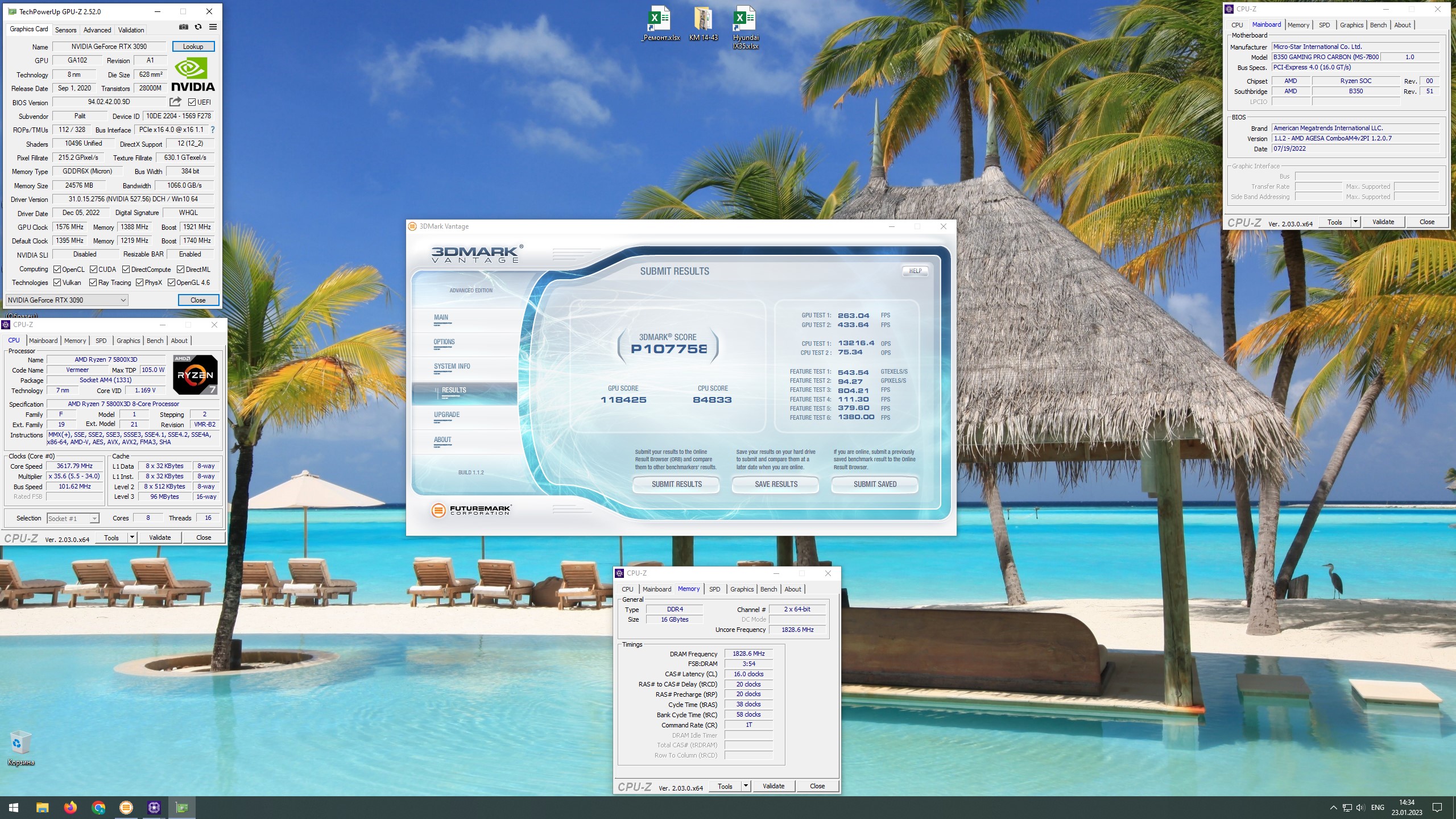Expand Tools dropdown arrow in Memory window

pos(746,786)
